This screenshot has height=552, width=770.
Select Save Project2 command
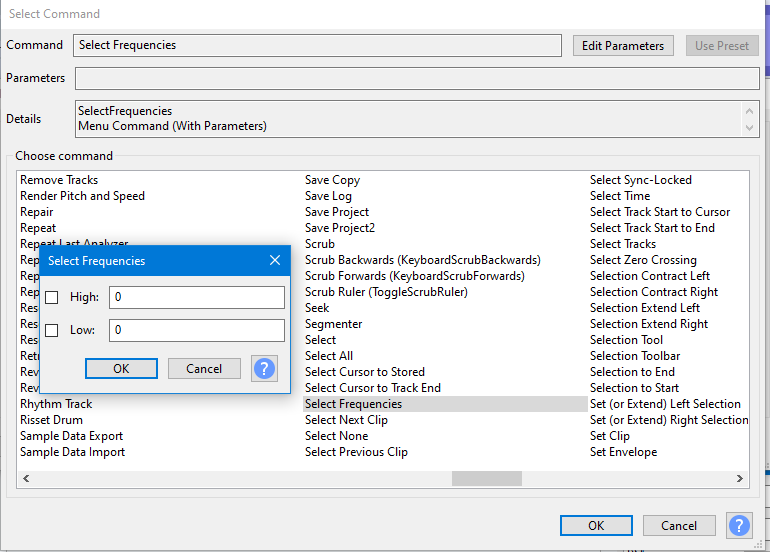340,228
